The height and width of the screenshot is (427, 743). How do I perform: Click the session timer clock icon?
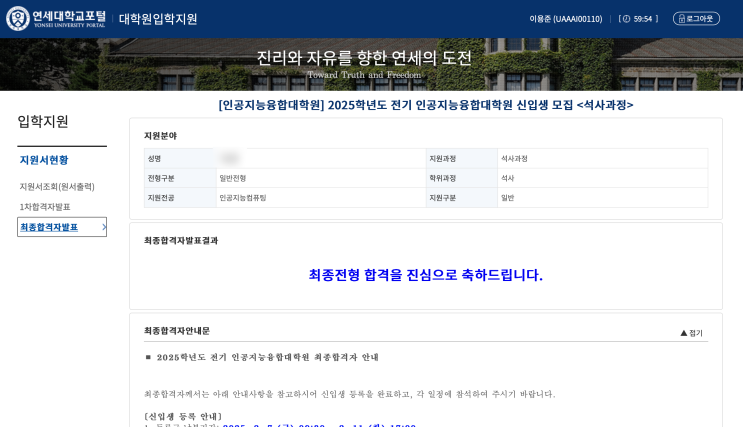[x=626, y=19]
